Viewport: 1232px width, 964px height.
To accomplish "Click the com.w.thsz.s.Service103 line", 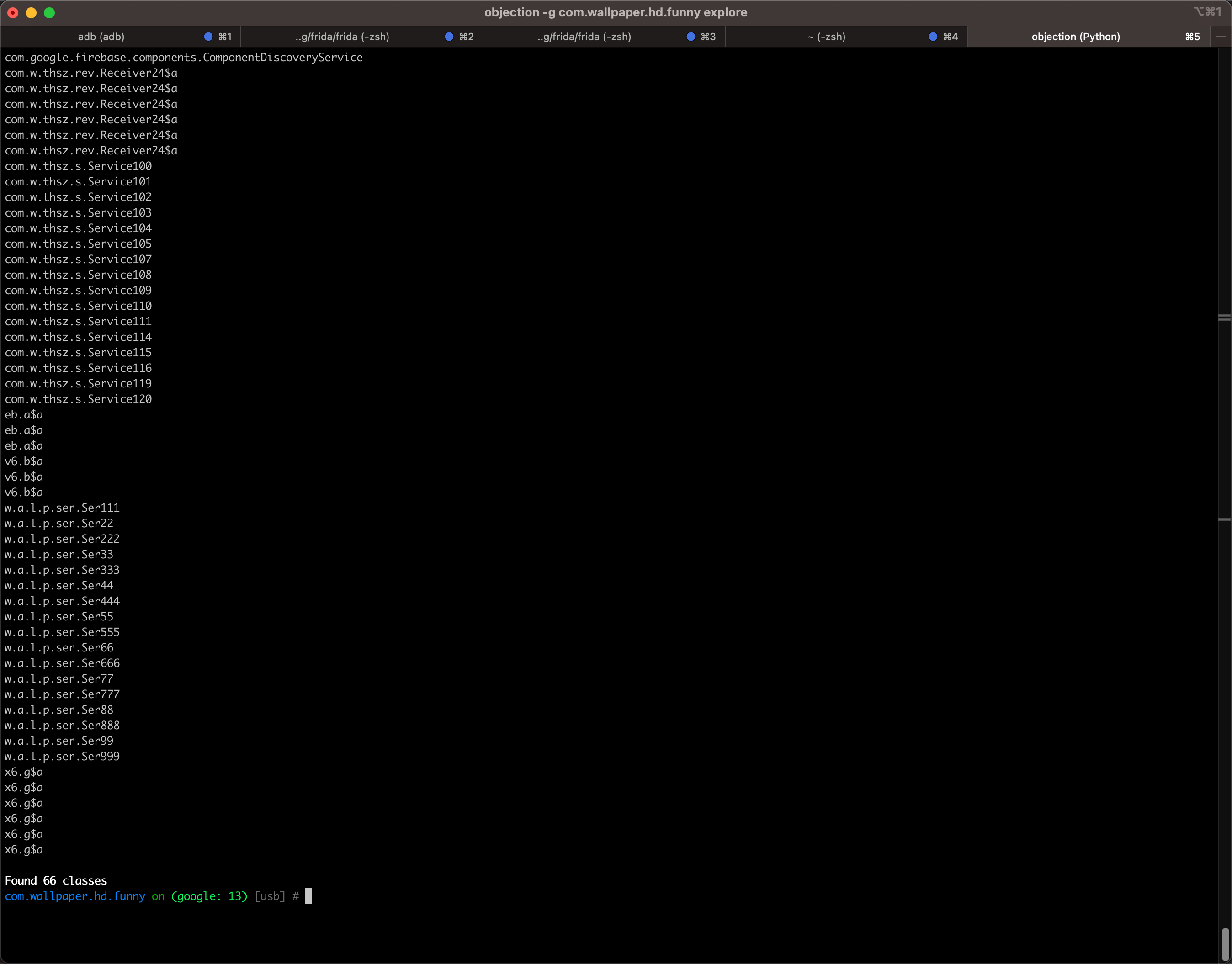I will coord(79,213).
